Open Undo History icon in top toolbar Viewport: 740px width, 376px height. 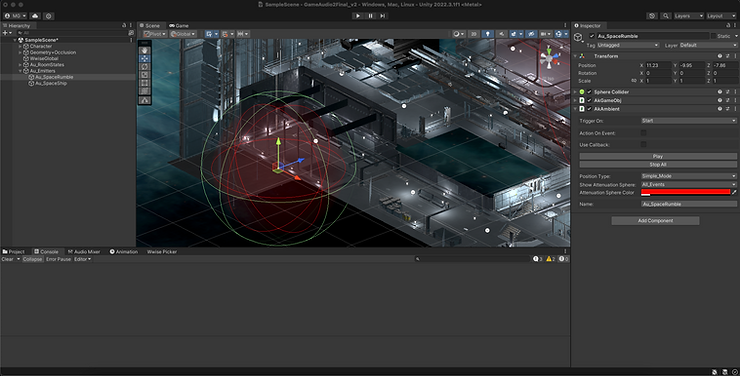click(652, 16)
